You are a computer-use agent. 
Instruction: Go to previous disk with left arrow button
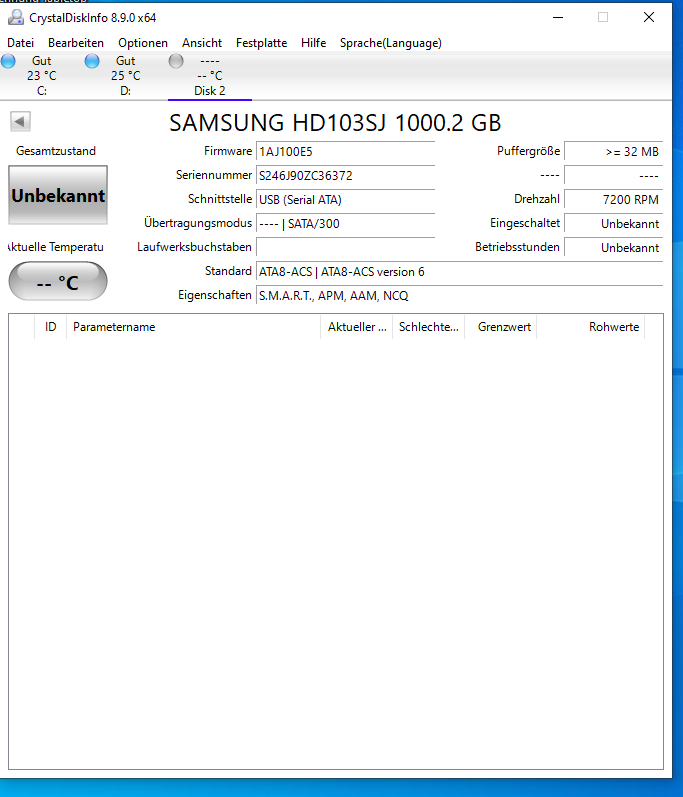pyautogui.click(x=20, y=121)
